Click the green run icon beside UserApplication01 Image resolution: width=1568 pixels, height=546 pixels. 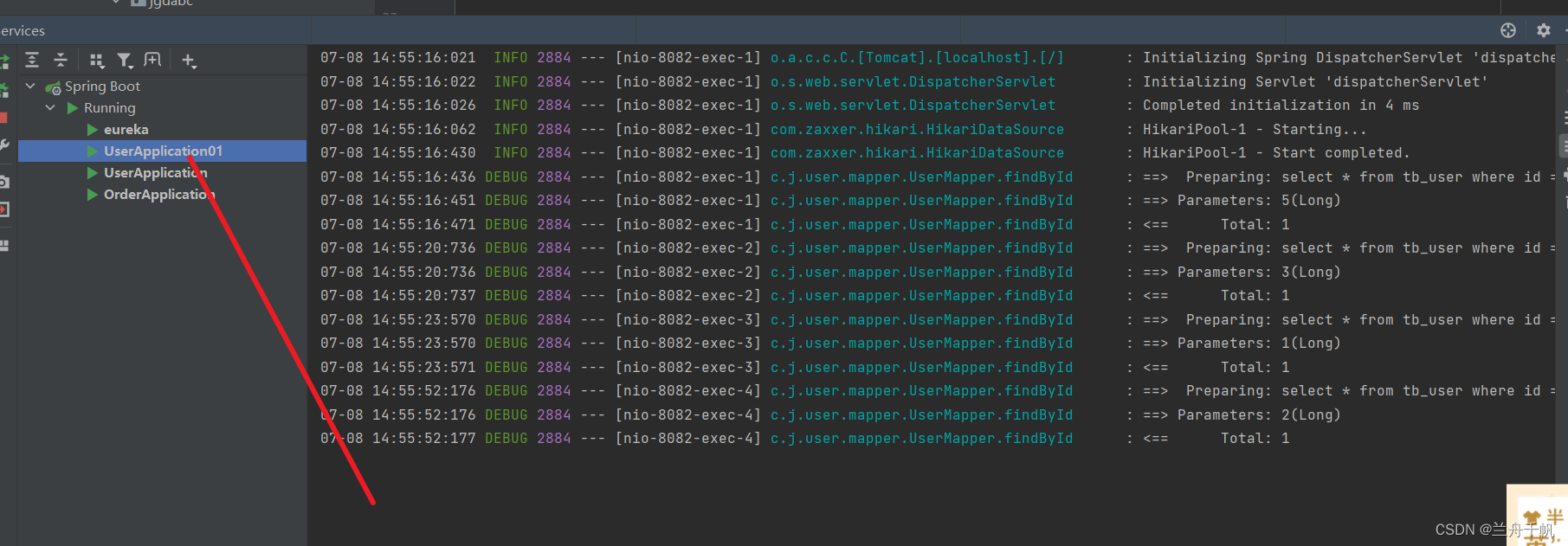click(93, 151)
